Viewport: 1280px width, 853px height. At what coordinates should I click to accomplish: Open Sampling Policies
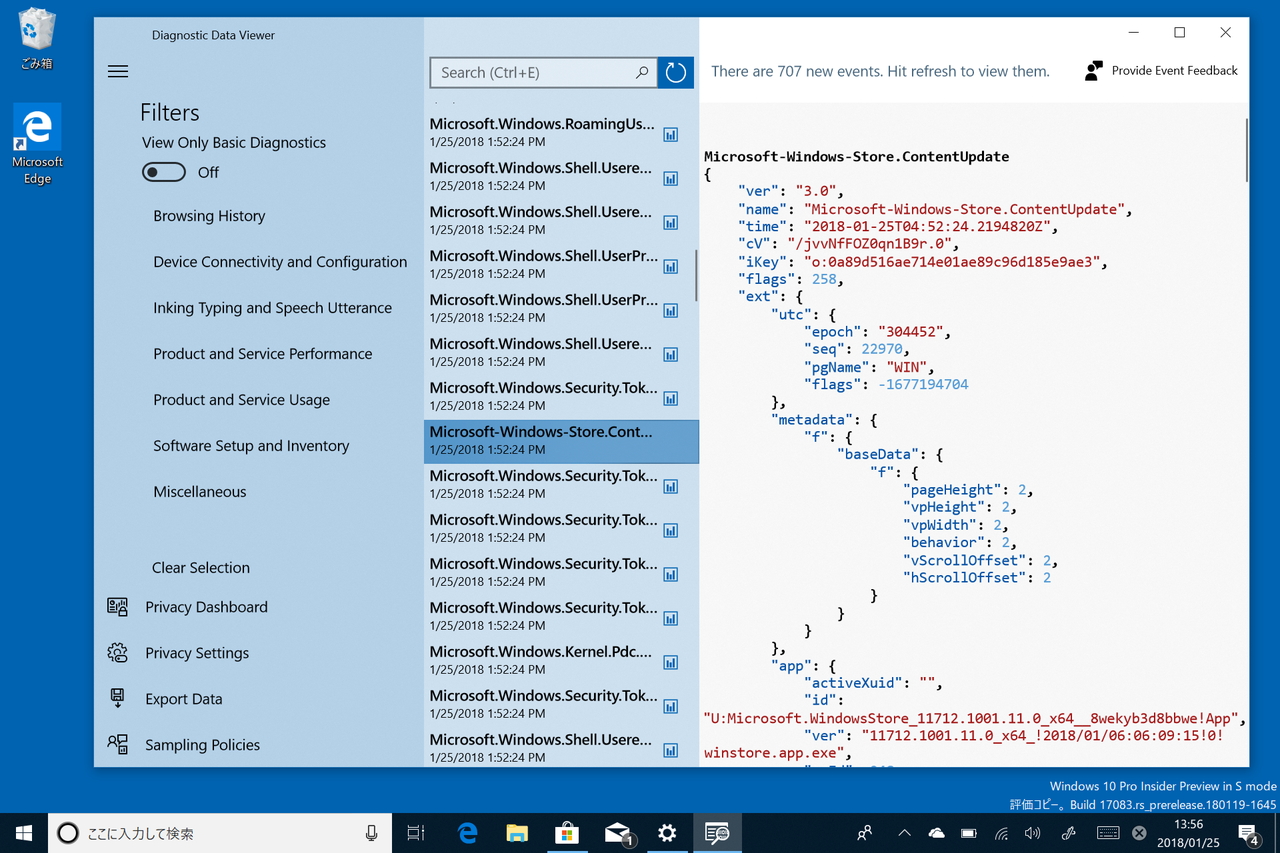click(x=202, y=745)
